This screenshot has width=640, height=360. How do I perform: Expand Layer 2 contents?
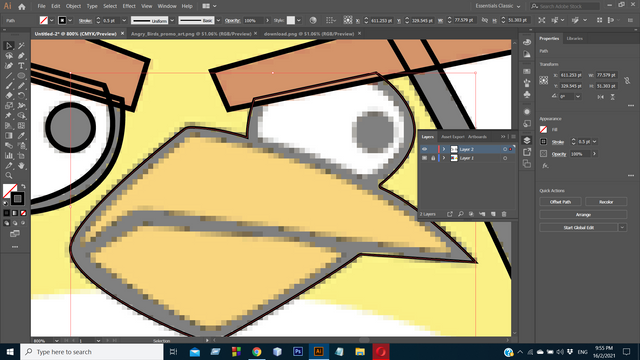click(x=444, y=149)
